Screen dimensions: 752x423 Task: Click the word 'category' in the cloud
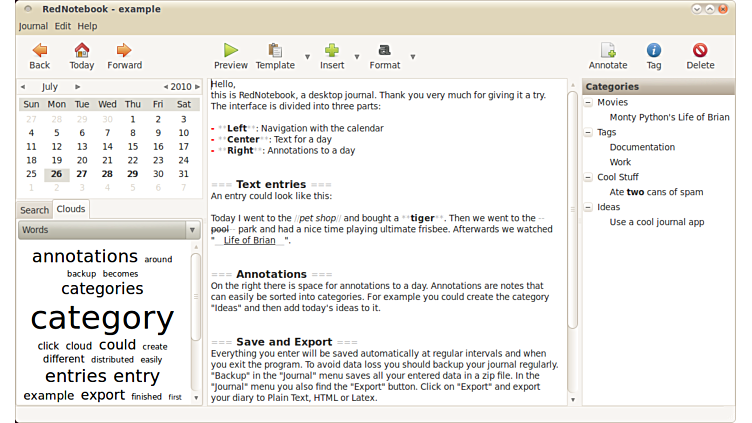[x=102, y=318]
